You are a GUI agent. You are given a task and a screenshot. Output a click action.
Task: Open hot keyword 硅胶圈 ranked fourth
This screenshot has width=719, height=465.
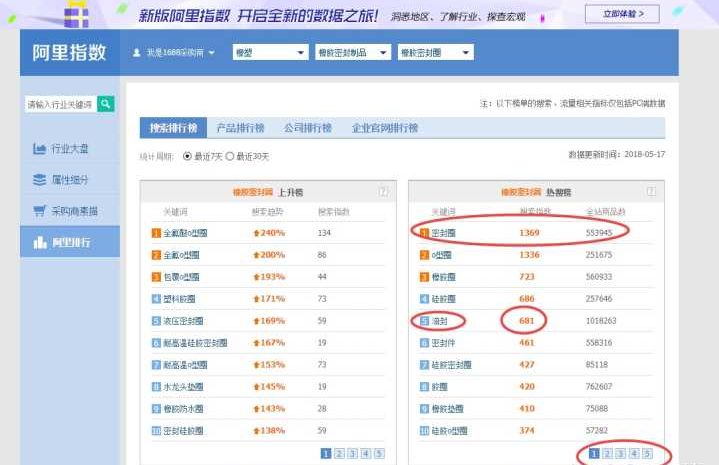point(443,299)
